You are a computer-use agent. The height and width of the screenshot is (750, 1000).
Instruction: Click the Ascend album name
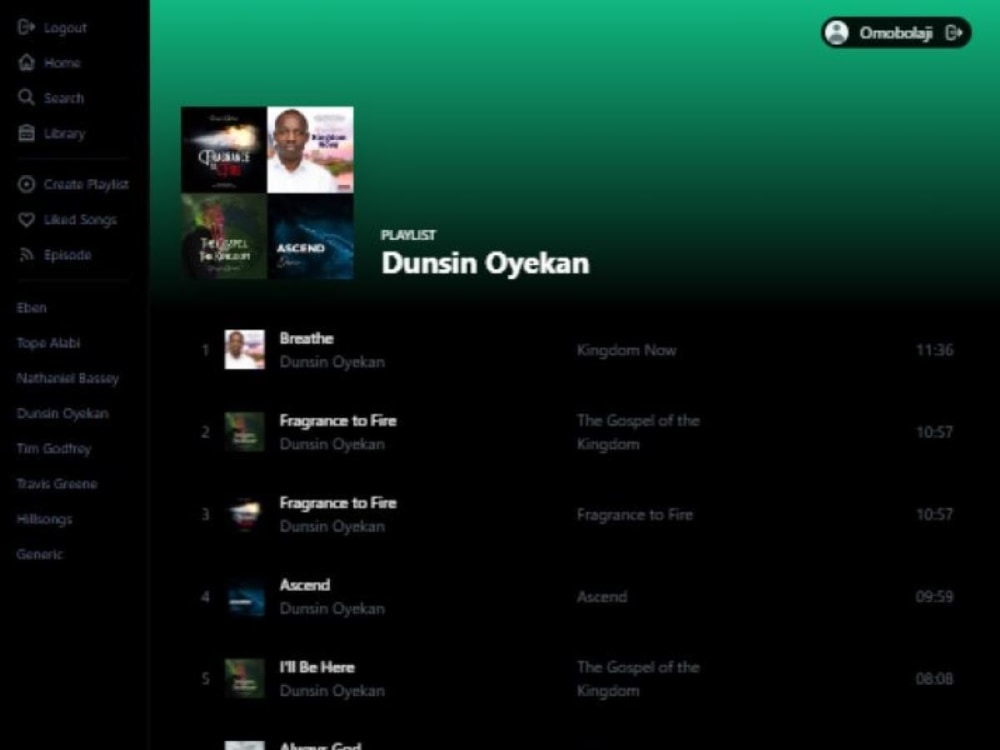point(601,597)
